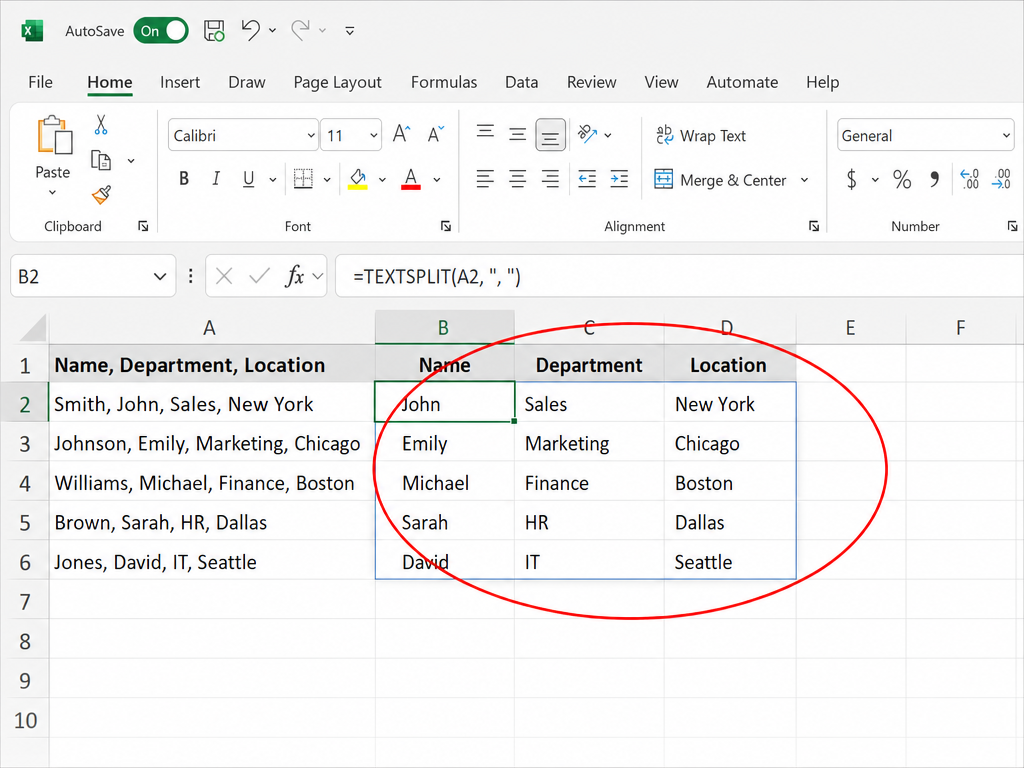Image resolution: width=1024 pixels, height=768 pixels.
Task: Open the font size 11 dropdown
Action: coord(374,136)
